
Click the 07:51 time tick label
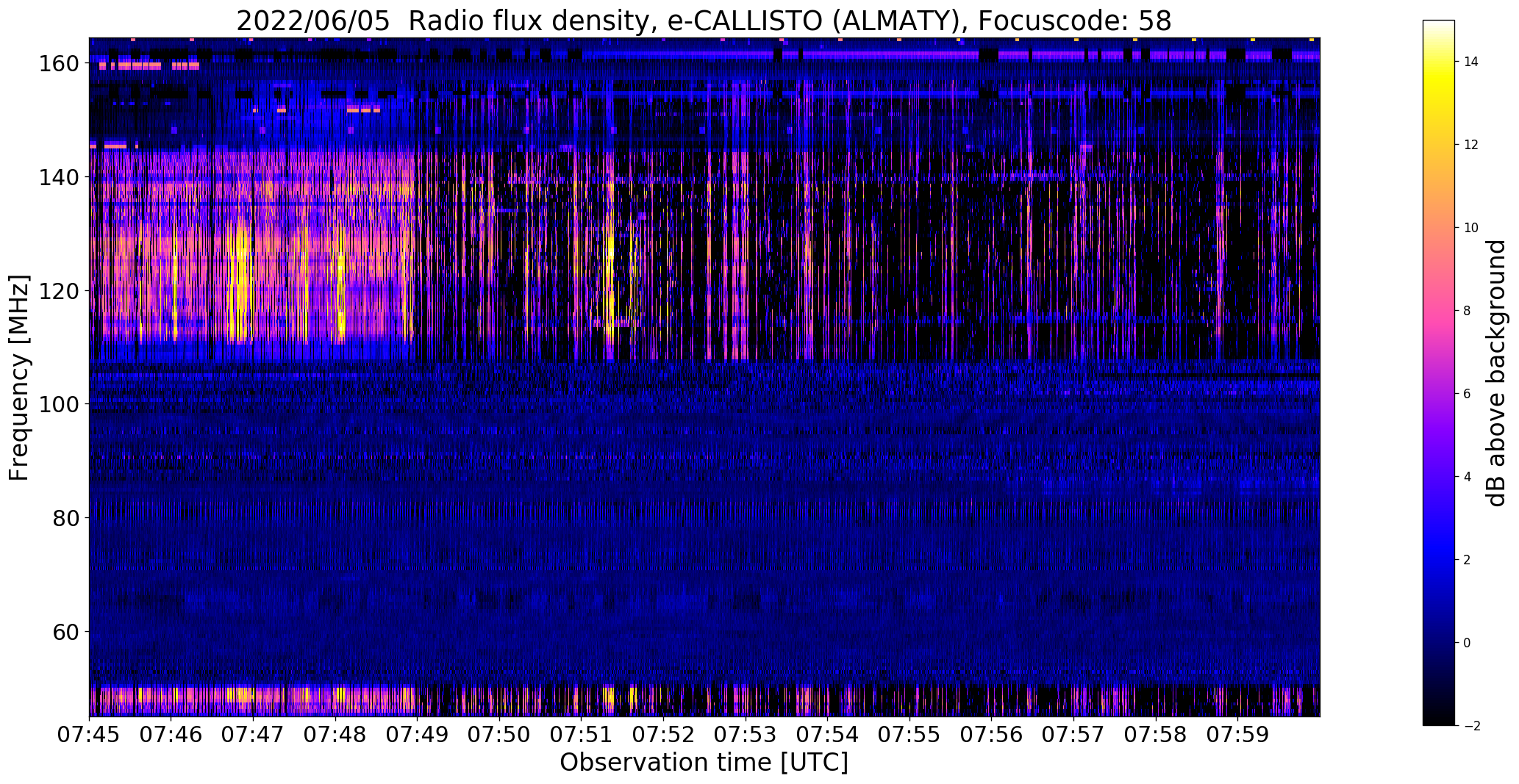coord(582,734)
